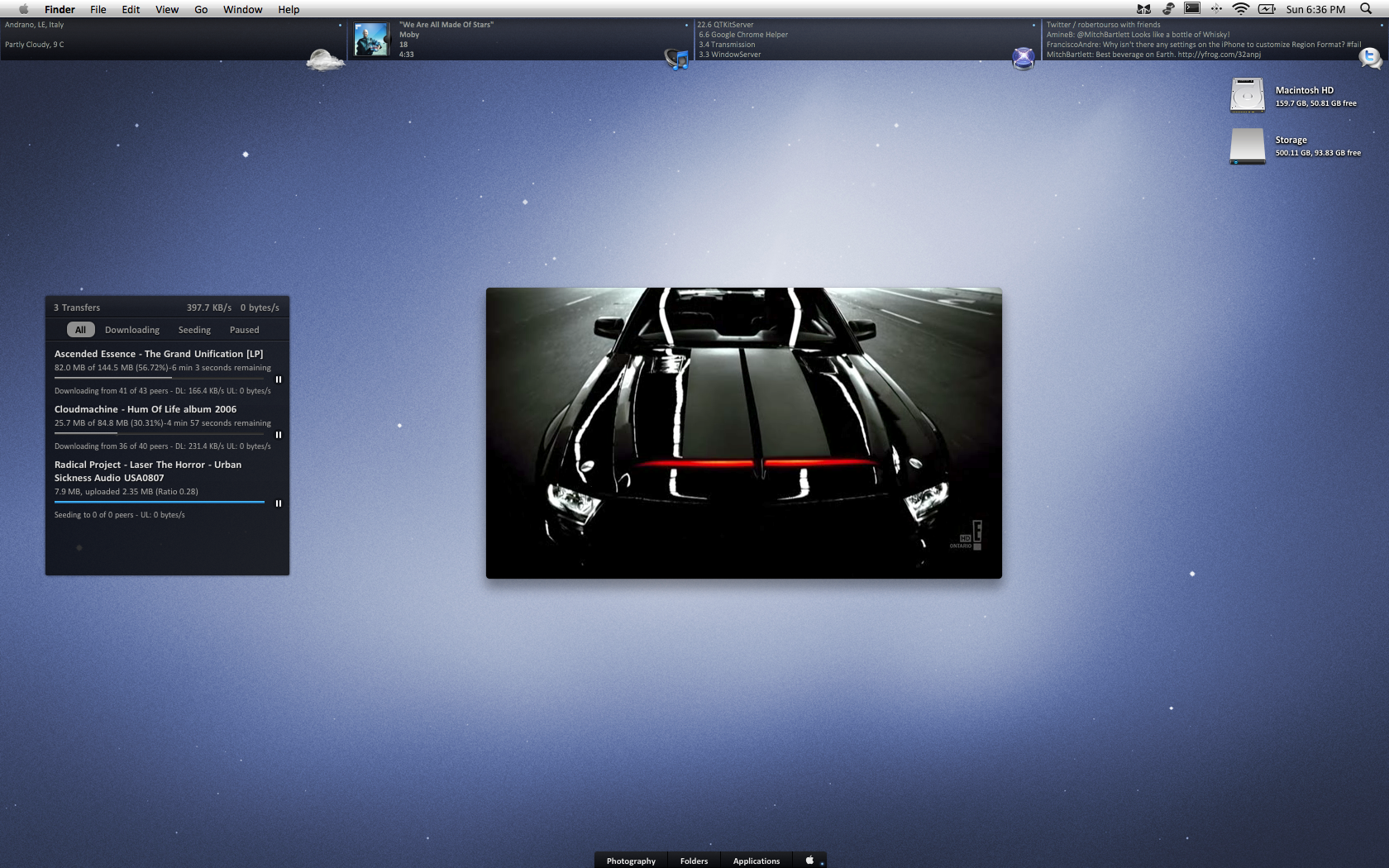Click the Twitter bird widget icon
This screenshot has height=868, width=1389.
[1371, 58]
